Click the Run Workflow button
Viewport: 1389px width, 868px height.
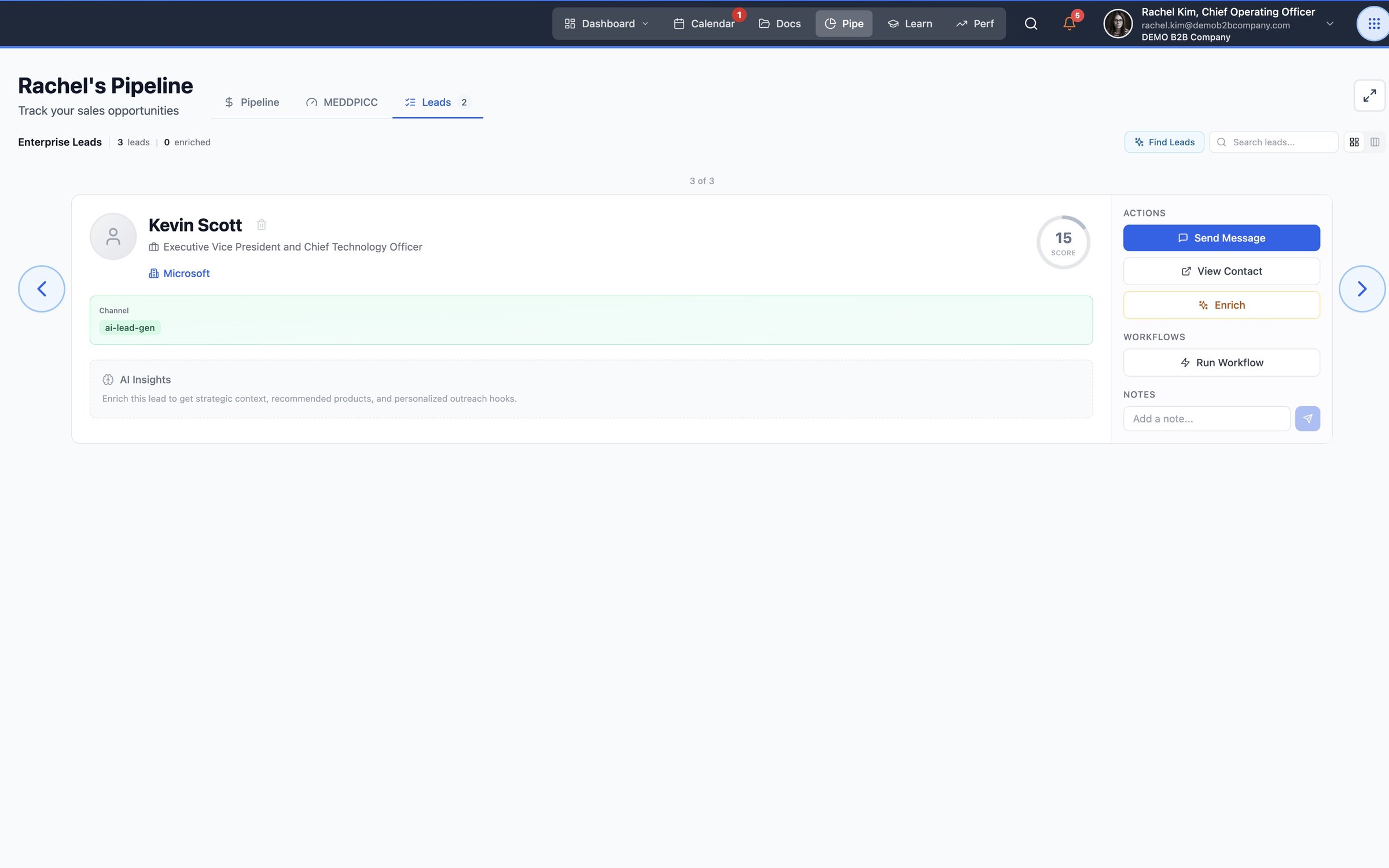click(x=1221, y=363)
